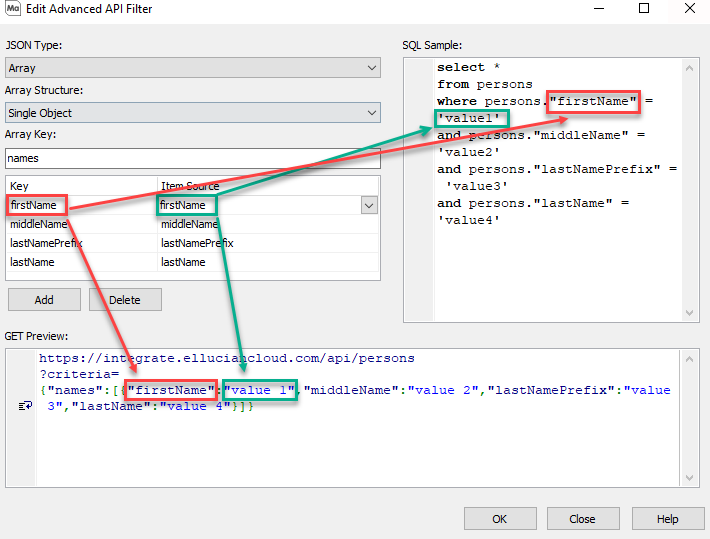Click the Array Key input field
Viewport: 710px width, 539px height.
click(x=192, y=158)
